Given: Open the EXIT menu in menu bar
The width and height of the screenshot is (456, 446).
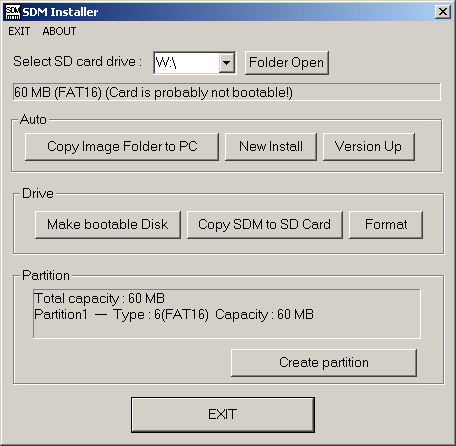Looking at the screenshot, I should pyautogui.click(x=19, y=31).
